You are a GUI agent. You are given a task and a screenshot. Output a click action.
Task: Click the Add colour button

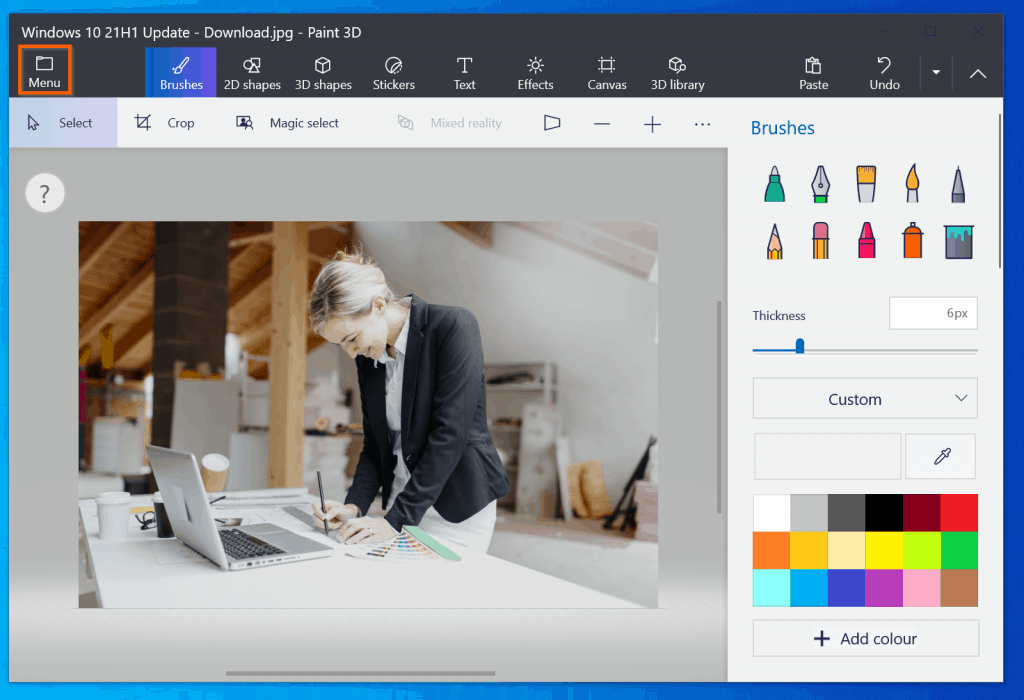pyautogui.click(x=865, y=638)
